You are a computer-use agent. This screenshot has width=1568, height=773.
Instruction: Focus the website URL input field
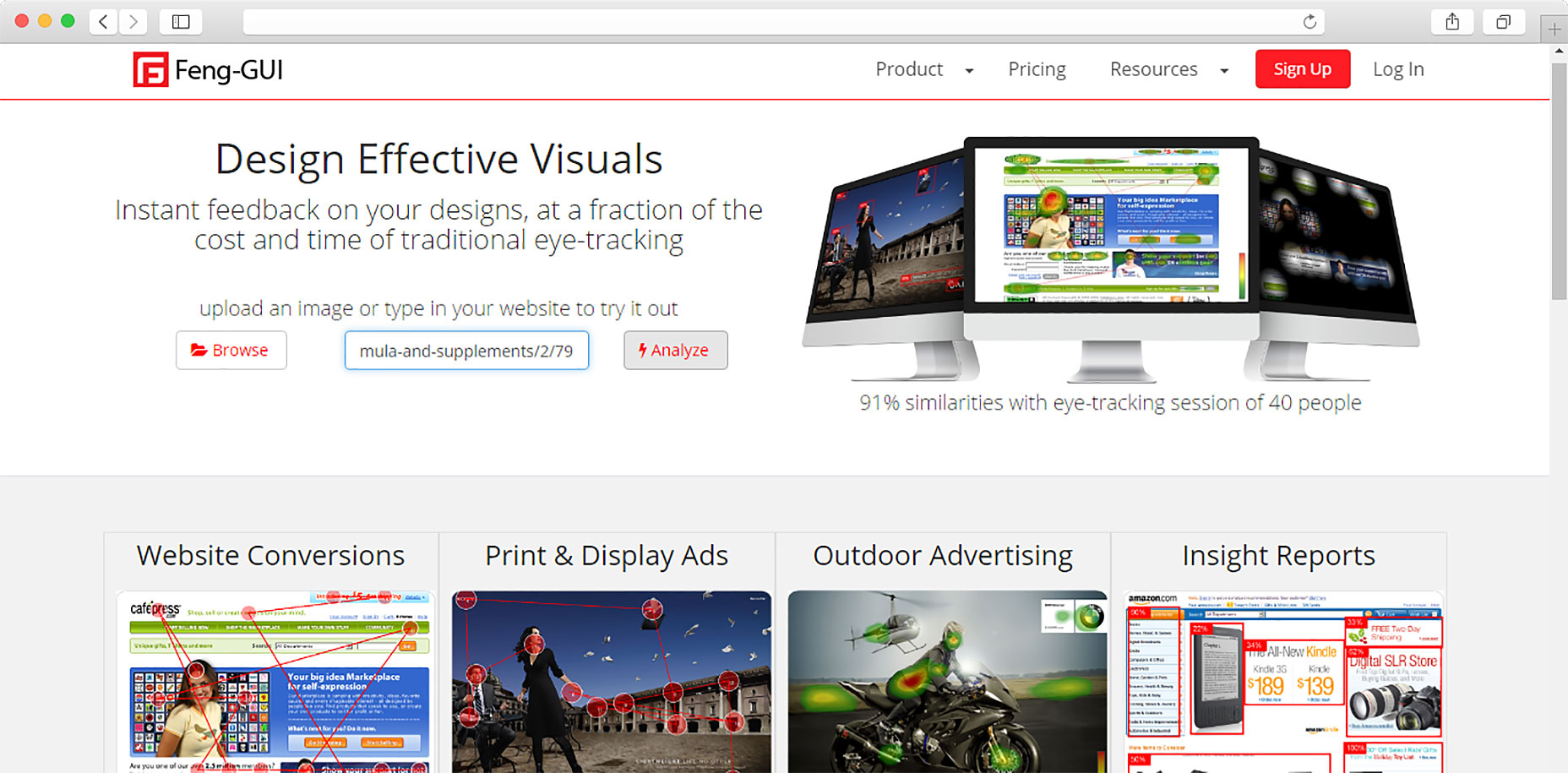(x=466, y=351)
